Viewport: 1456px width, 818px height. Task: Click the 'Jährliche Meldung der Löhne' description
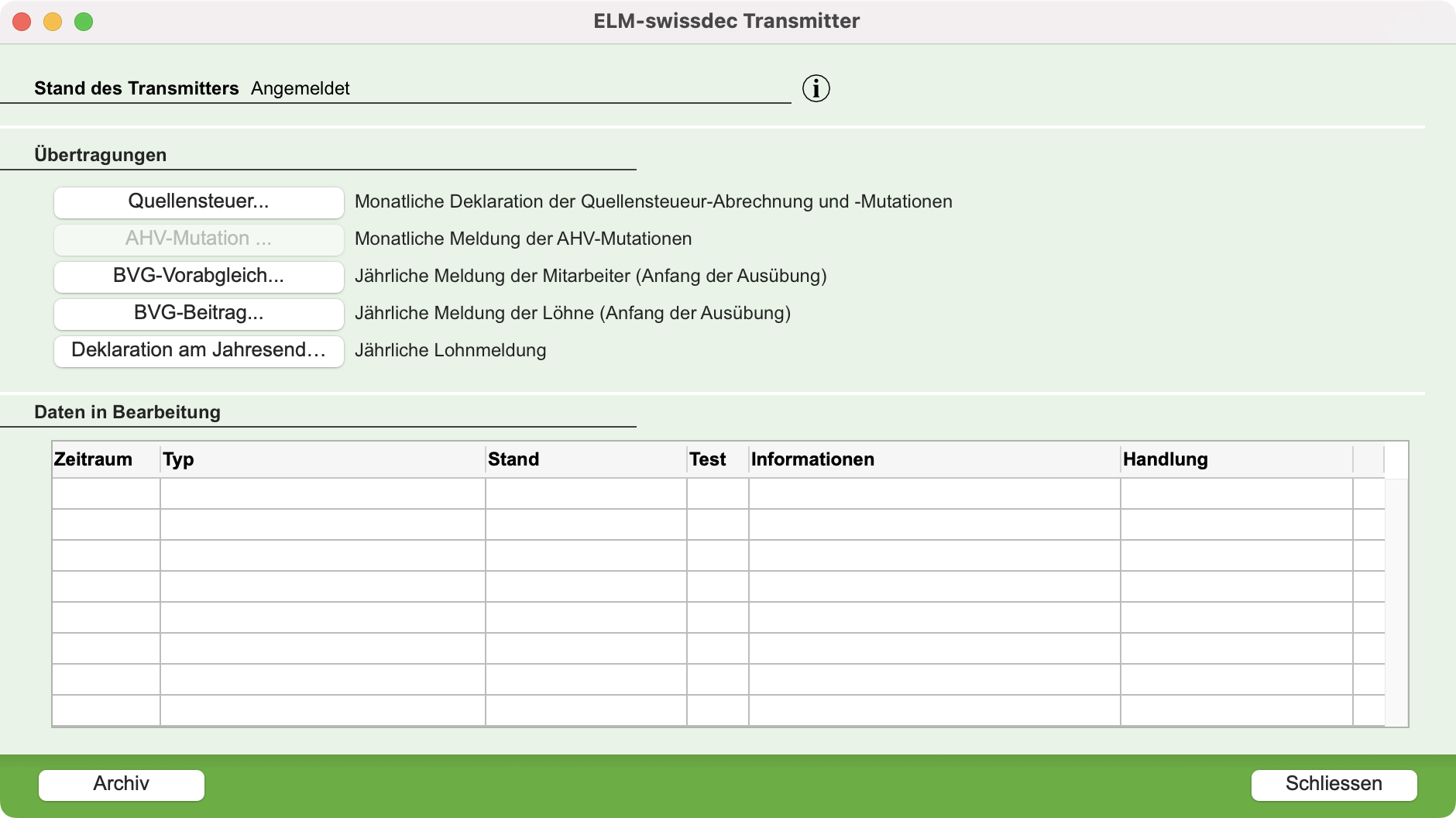click(x=573, y=313)
